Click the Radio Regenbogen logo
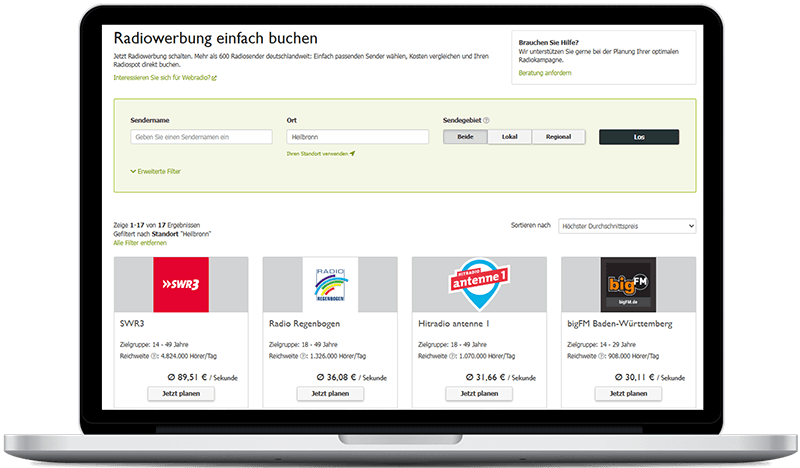Viewport: 800px width, 468px height. 330,284
